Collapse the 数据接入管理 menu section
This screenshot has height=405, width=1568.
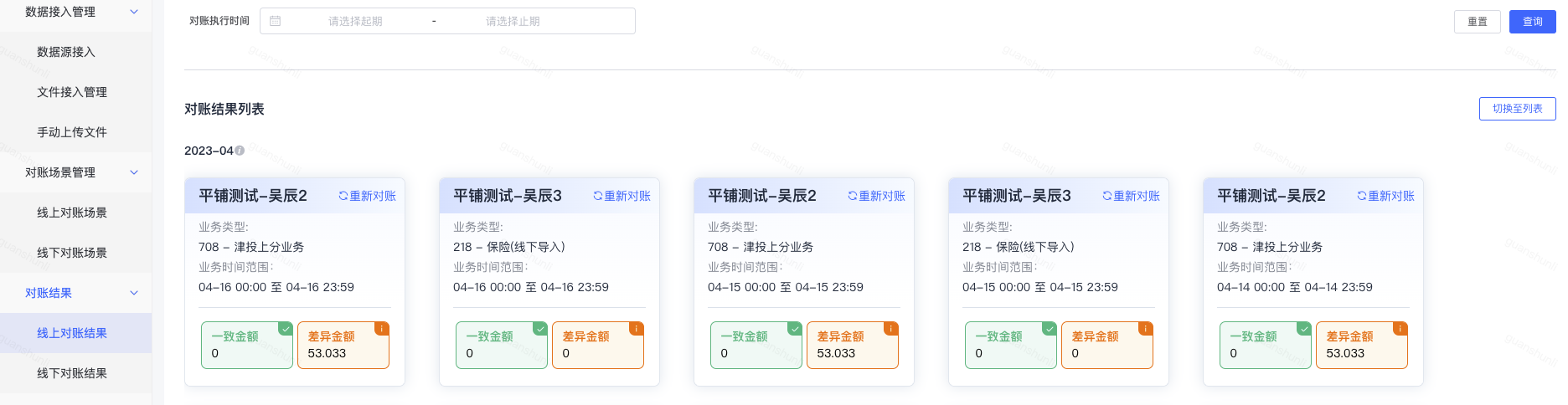134,12
